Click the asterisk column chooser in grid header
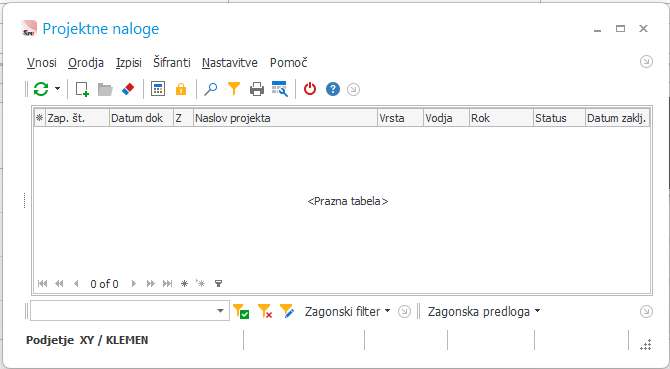670x369 pixels. (x=40, y=118)
